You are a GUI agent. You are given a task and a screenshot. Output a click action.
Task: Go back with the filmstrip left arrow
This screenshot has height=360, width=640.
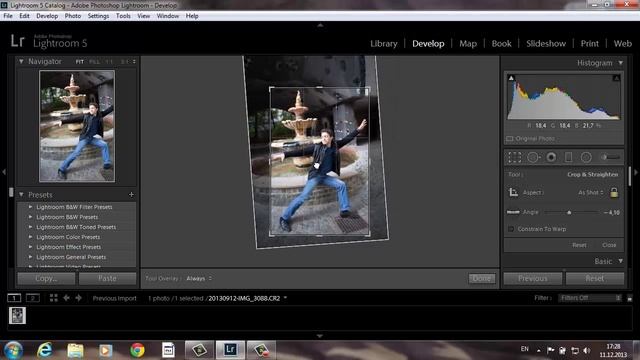(66, 298)
